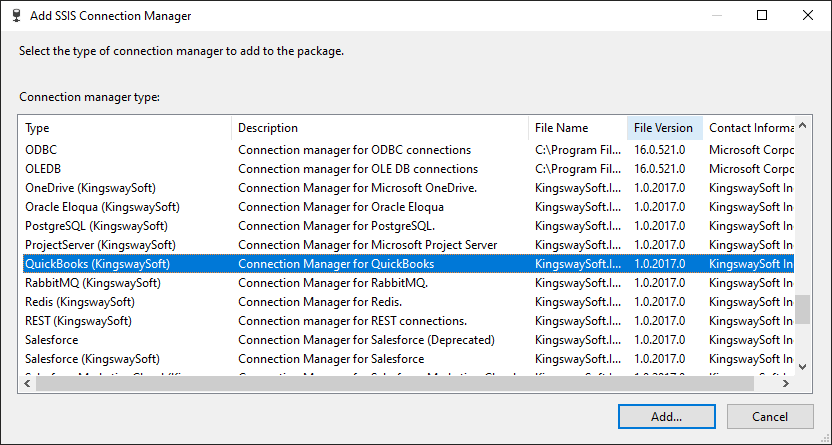The width and height of the screenshot is (832, 445).
Task: Click the vertical scrollbar down arrow
Action: (x=803, y=367)
